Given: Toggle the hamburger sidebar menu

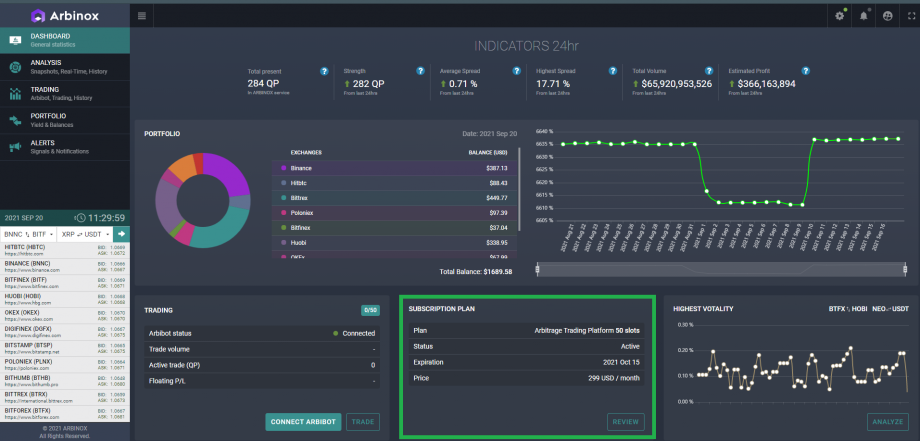Looking at the screenshot, I should tap(142, 16).
